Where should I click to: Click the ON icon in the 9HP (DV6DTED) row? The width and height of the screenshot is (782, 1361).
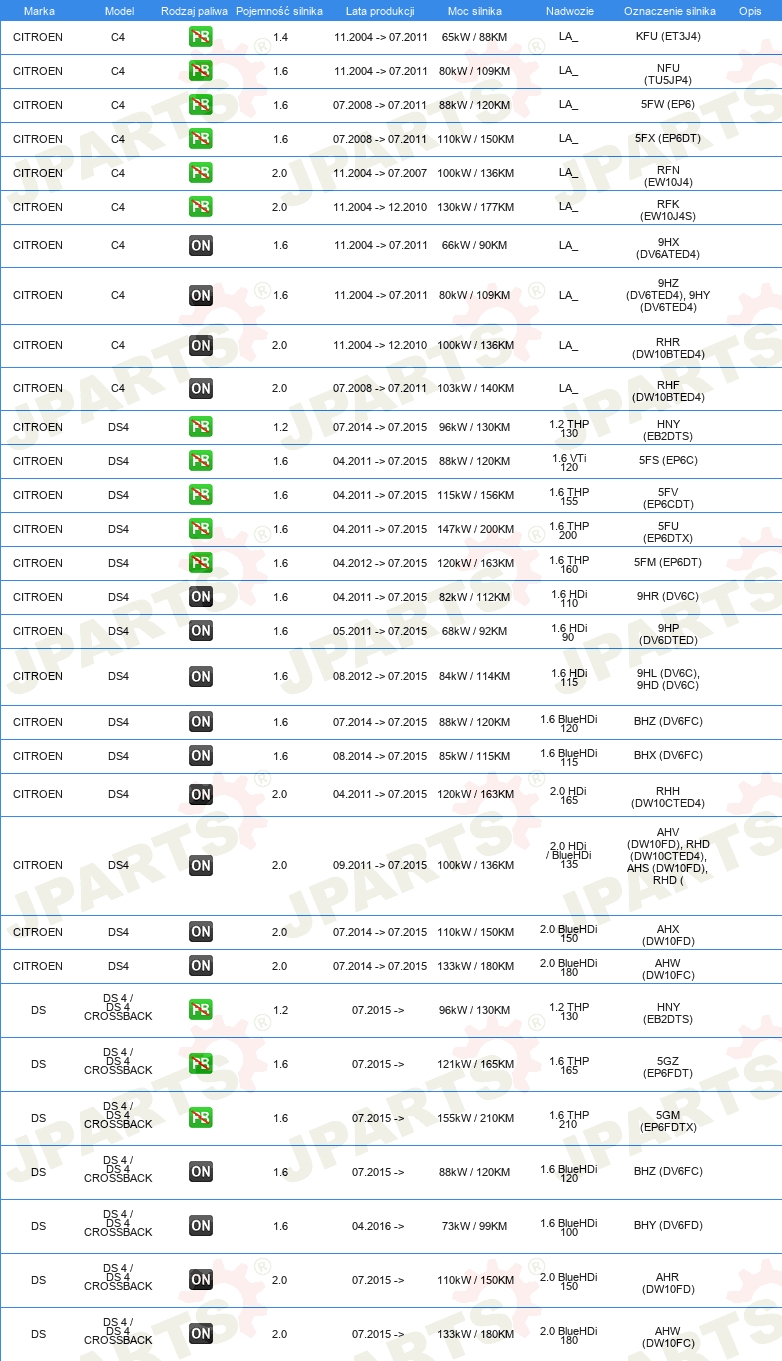click(x=201, y=631)
